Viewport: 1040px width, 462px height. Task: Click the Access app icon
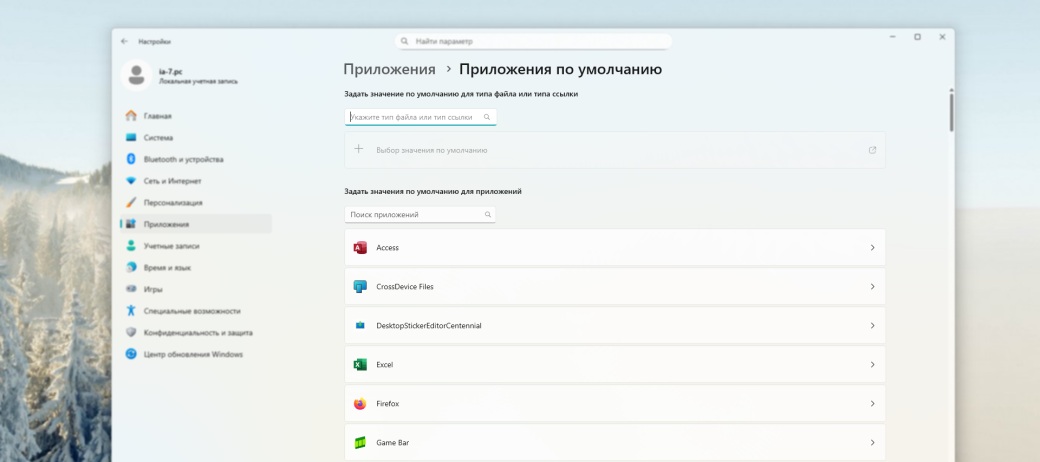tap(360, 248)
